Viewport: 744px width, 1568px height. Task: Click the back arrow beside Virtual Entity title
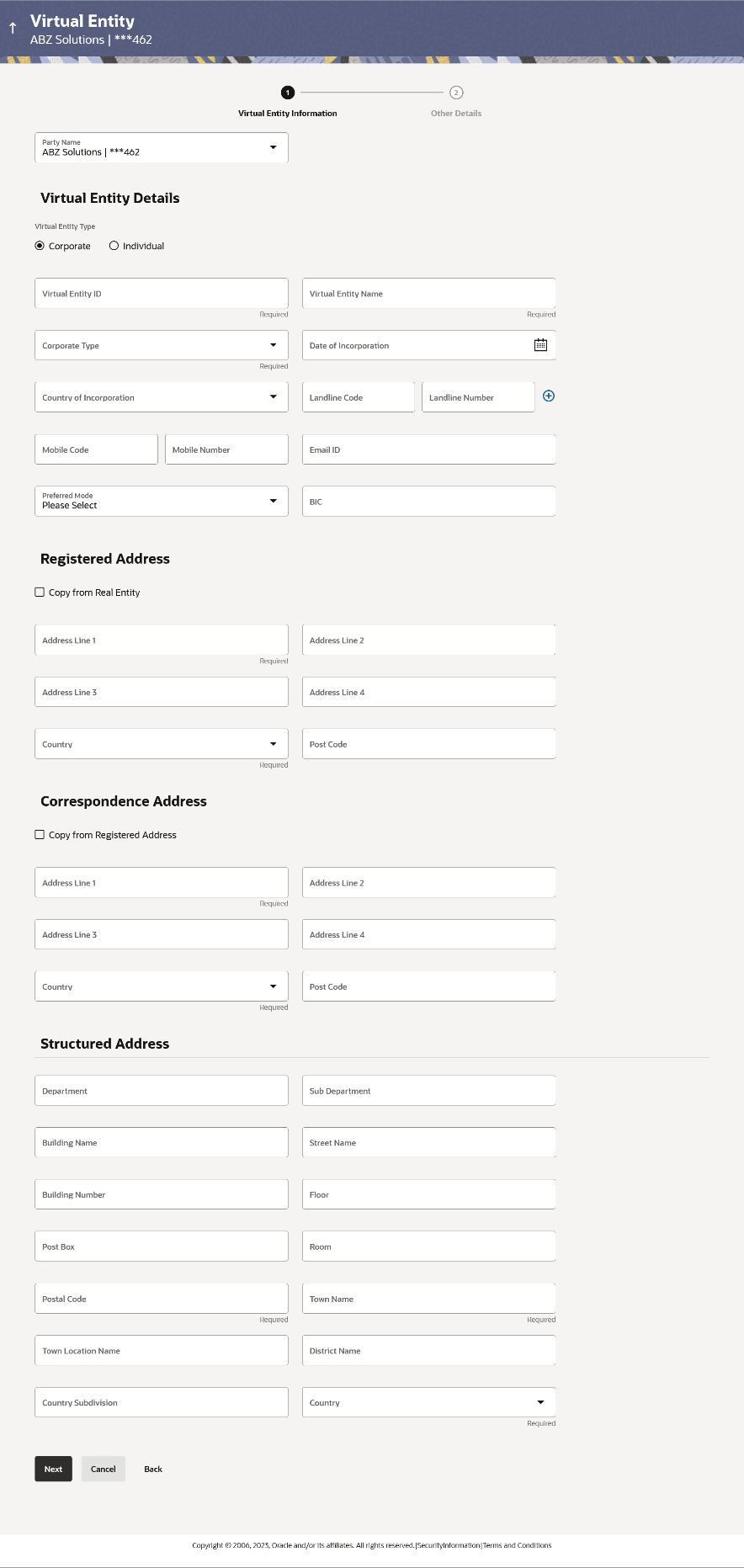13,29
